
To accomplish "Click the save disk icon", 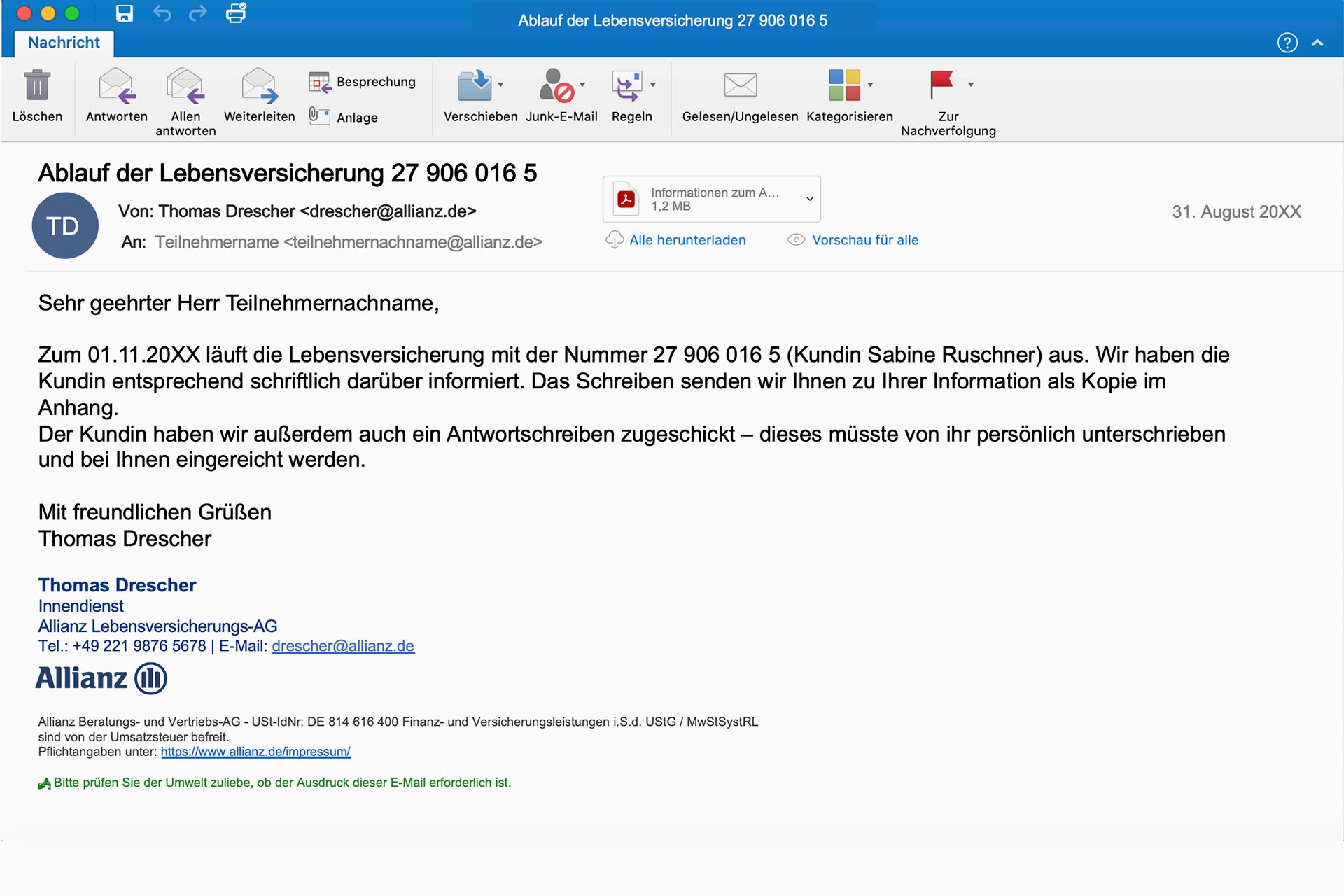I will click(x=125, y=13).
